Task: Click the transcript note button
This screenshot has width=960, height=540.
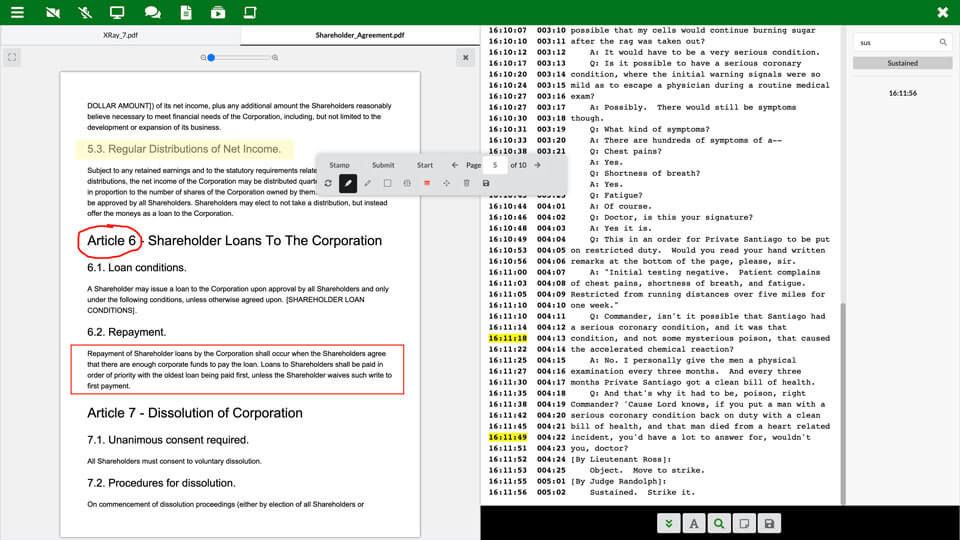Action: coord(744,523)
